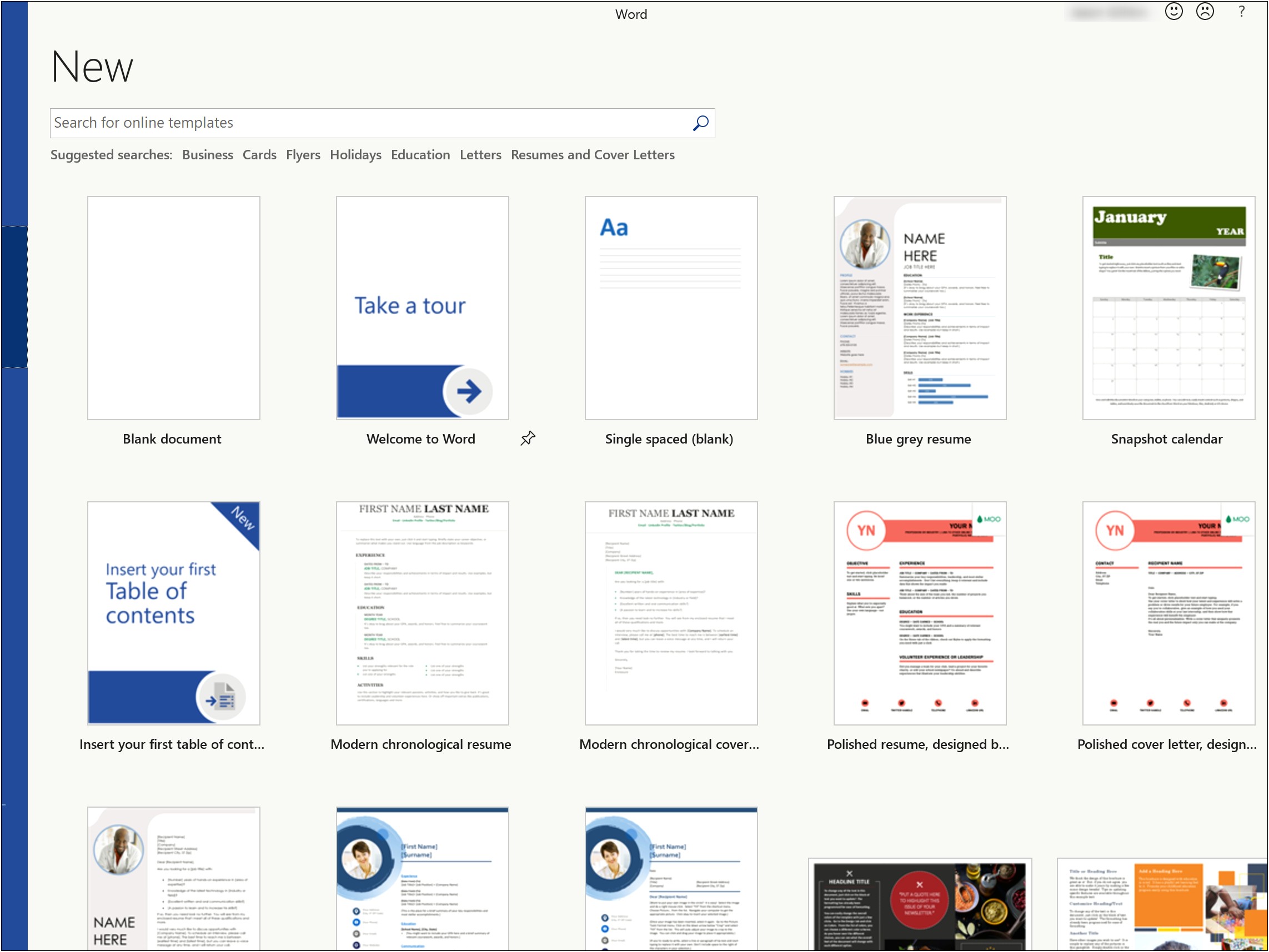The height and width of the screenshot is (952, 1269).
Task: Click the search icon to find templates
Action: coord(700,123)
